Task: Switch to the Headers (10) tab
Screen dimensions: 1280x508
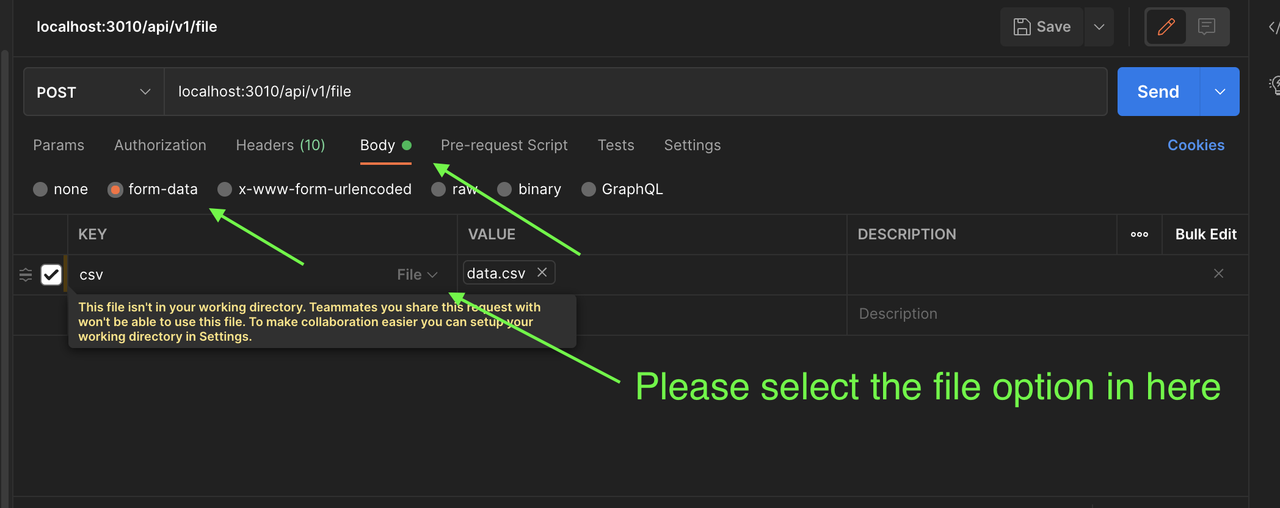Action: (x=281, y=145)
